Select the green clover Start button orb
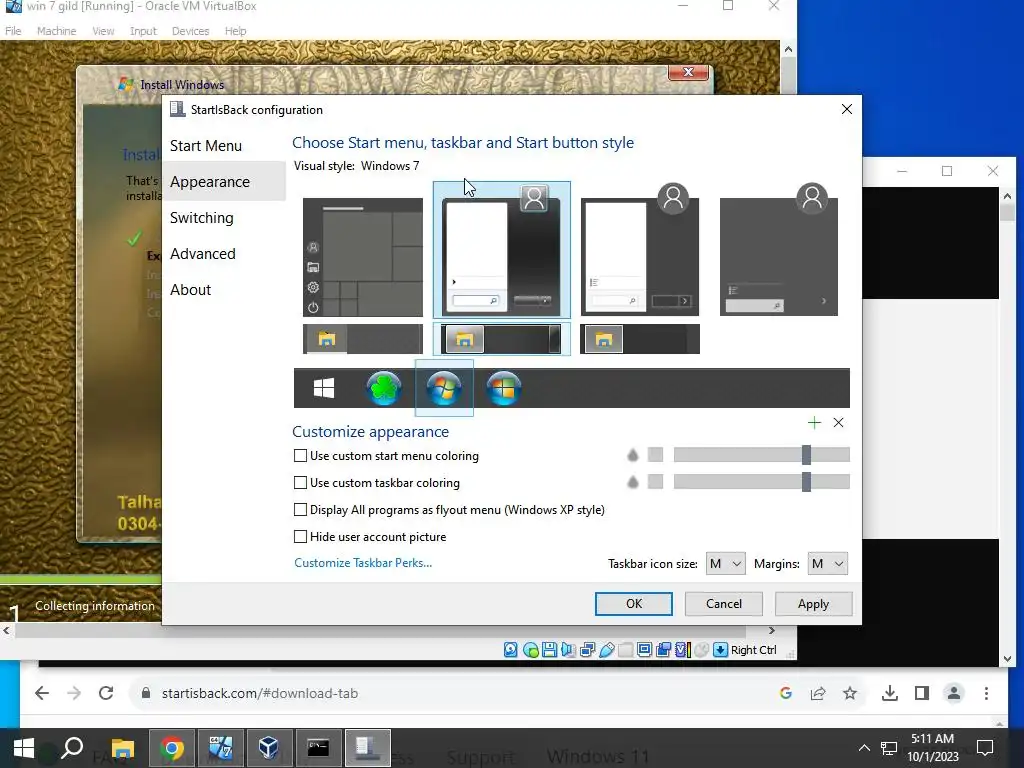This screenshot has width=1024, height=768. tap(384, 388)
